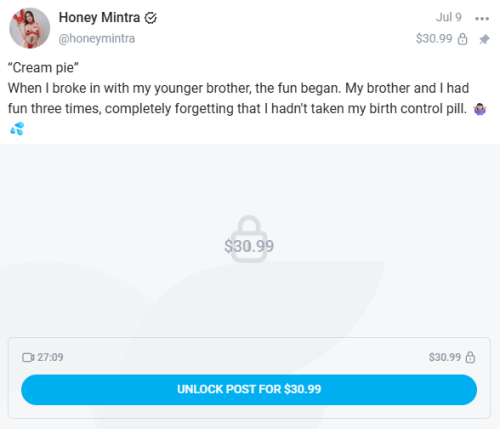The height and width of the screenshot is (429, 500).
Task: Click the lock icon above the unlock button
Action: click(x=470, y=357)
